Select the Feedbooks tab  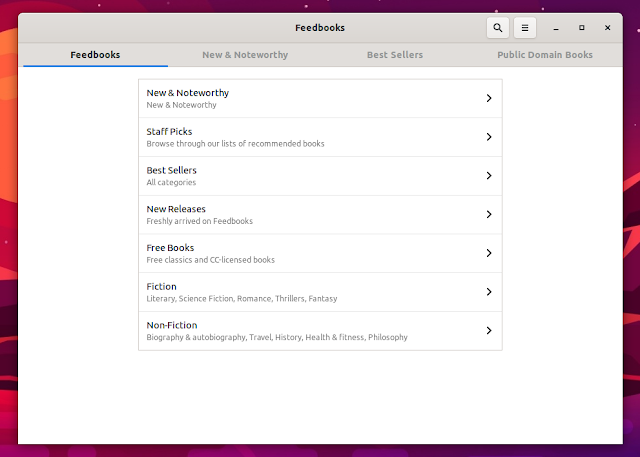95,55
